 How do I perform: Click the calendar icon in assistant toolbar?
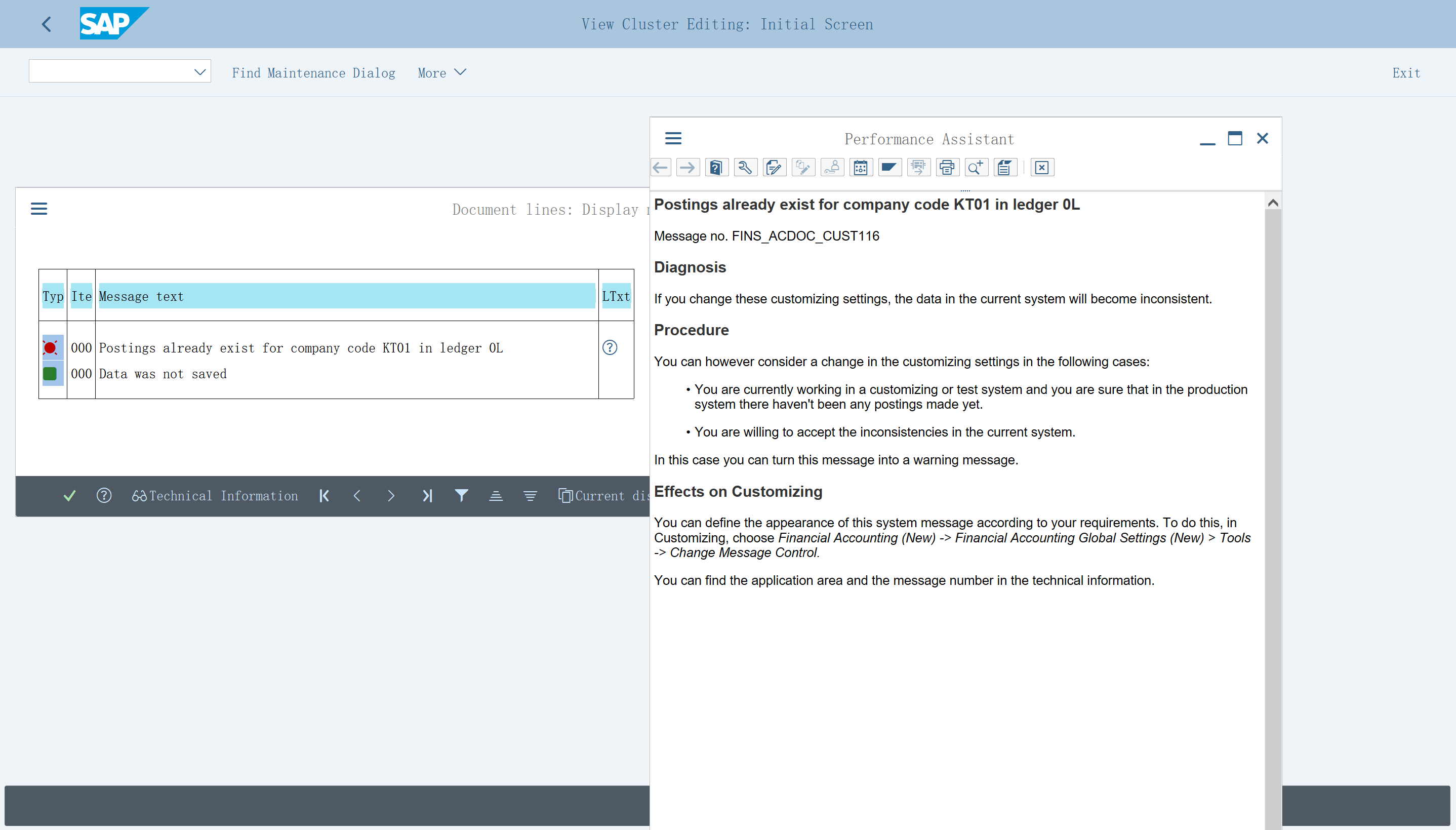point(861,168)
